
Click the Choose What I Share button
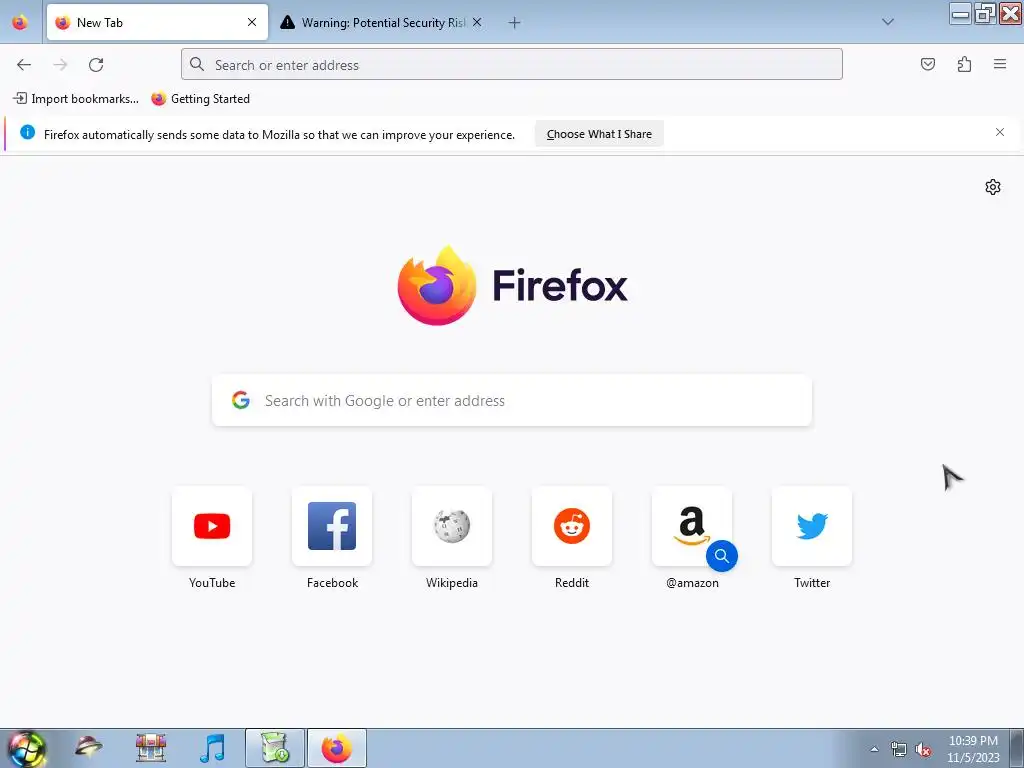point(599,134)
